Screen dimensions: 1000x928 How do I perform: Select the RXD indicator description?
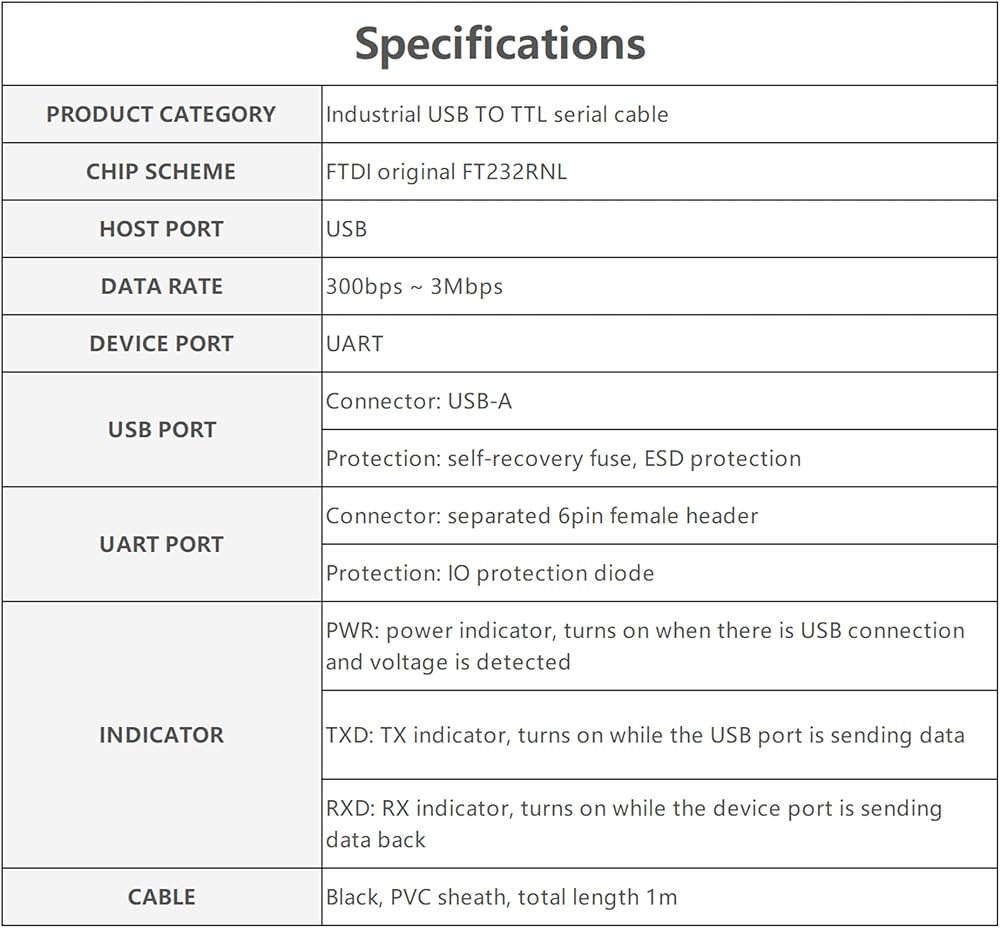click(634, 823)
